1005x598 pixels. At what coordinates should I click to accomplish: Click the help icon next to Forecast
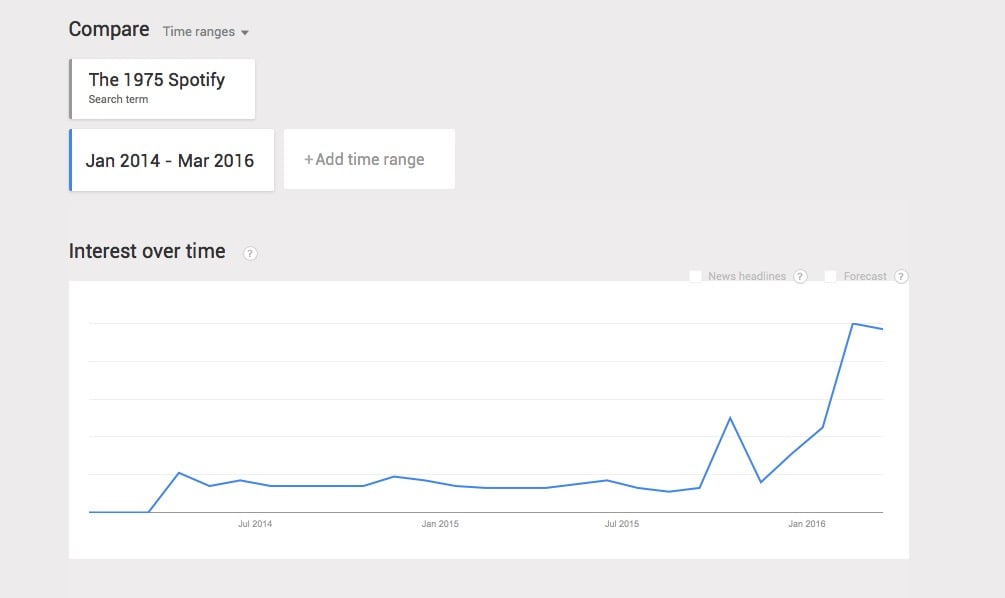pyautogui.click(x=901, y=276)
